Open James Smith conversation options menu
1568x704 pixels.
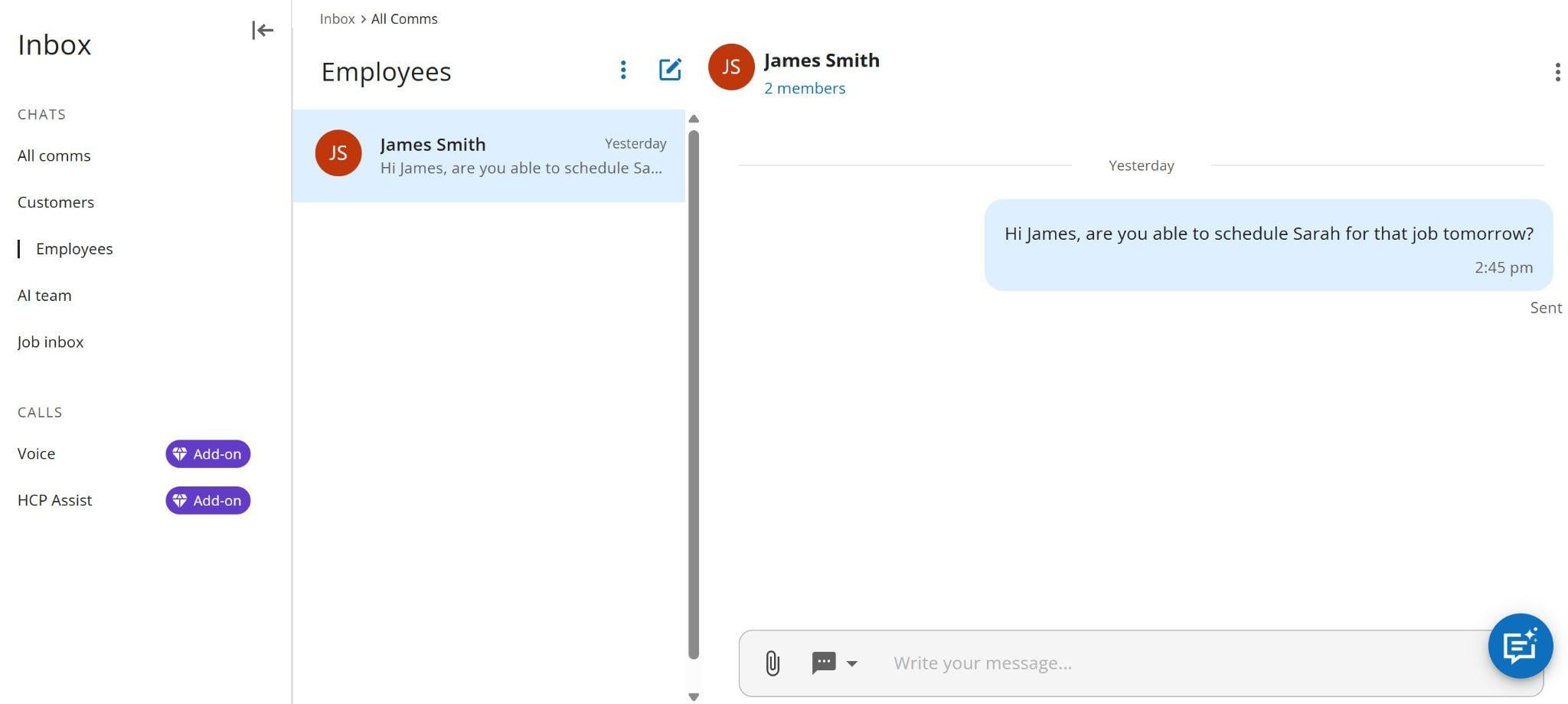point(1557,73)
